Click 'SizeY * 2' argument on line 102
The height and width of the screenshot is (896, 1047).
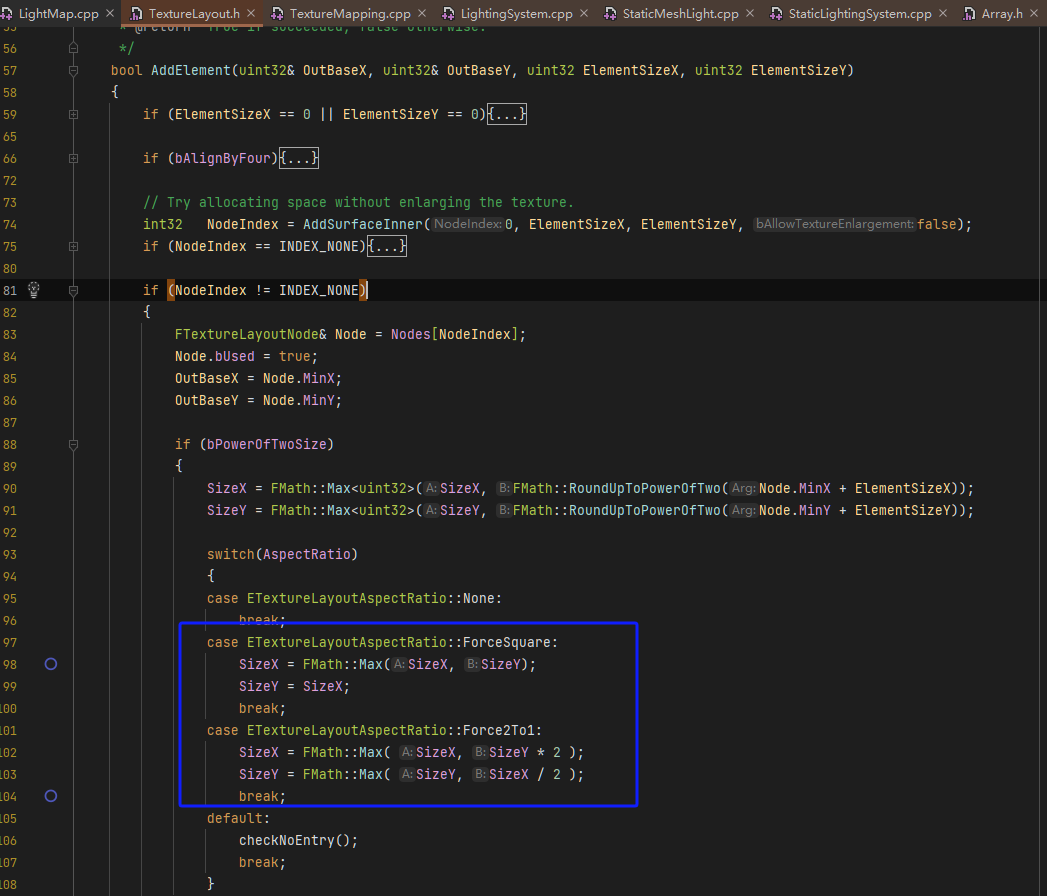point(525,752)
